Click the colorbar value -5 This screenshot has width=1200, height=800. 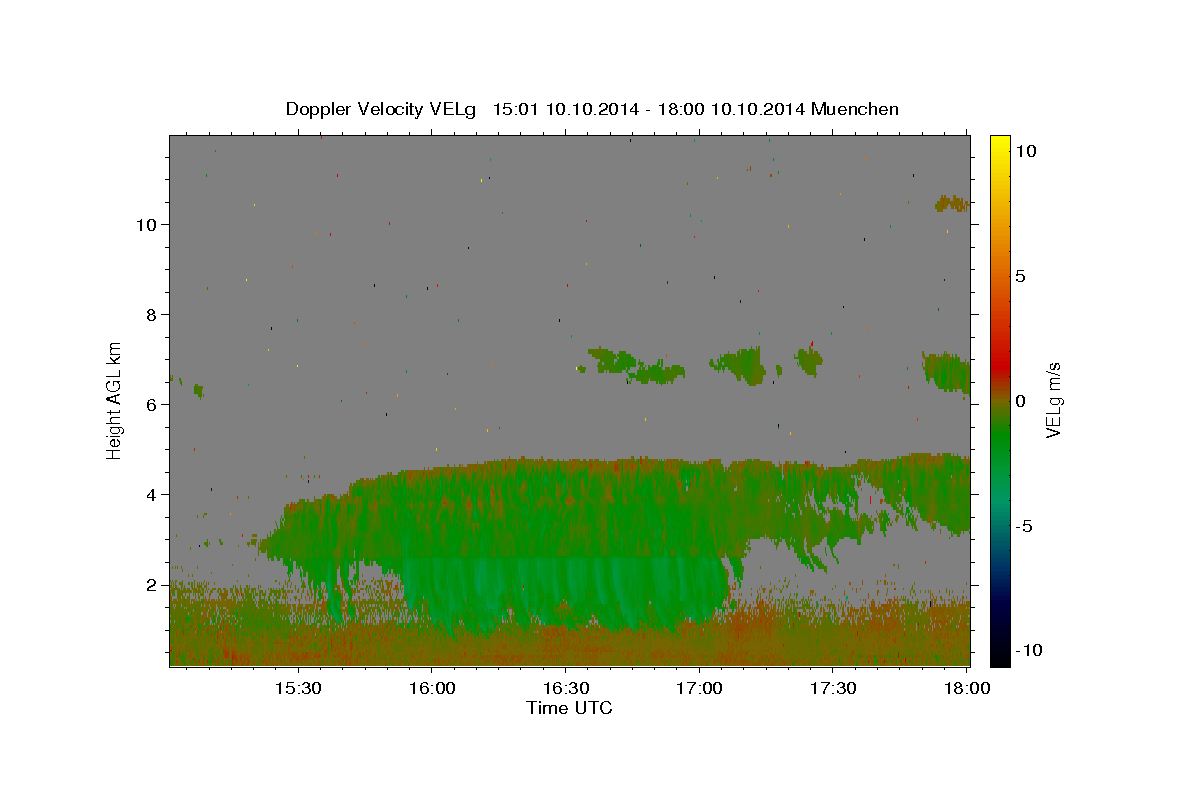tap(1024, 526)
